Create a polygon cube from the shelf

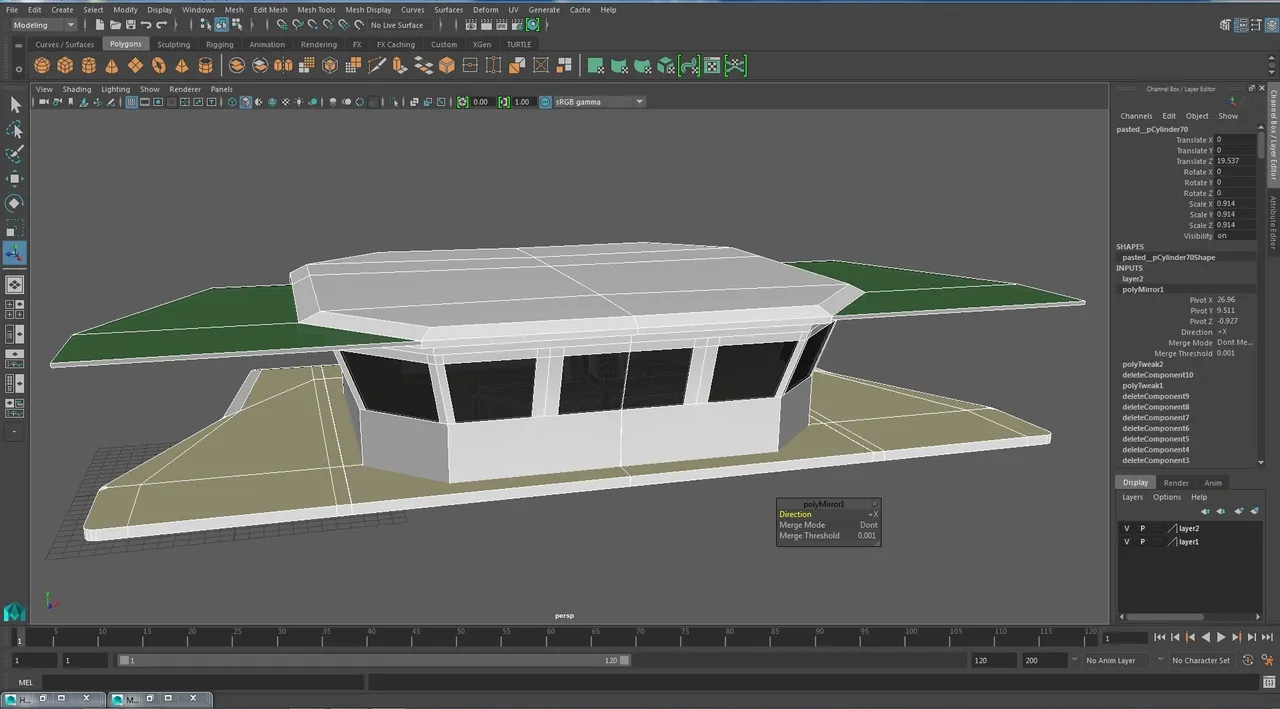(x=65, y=66)
